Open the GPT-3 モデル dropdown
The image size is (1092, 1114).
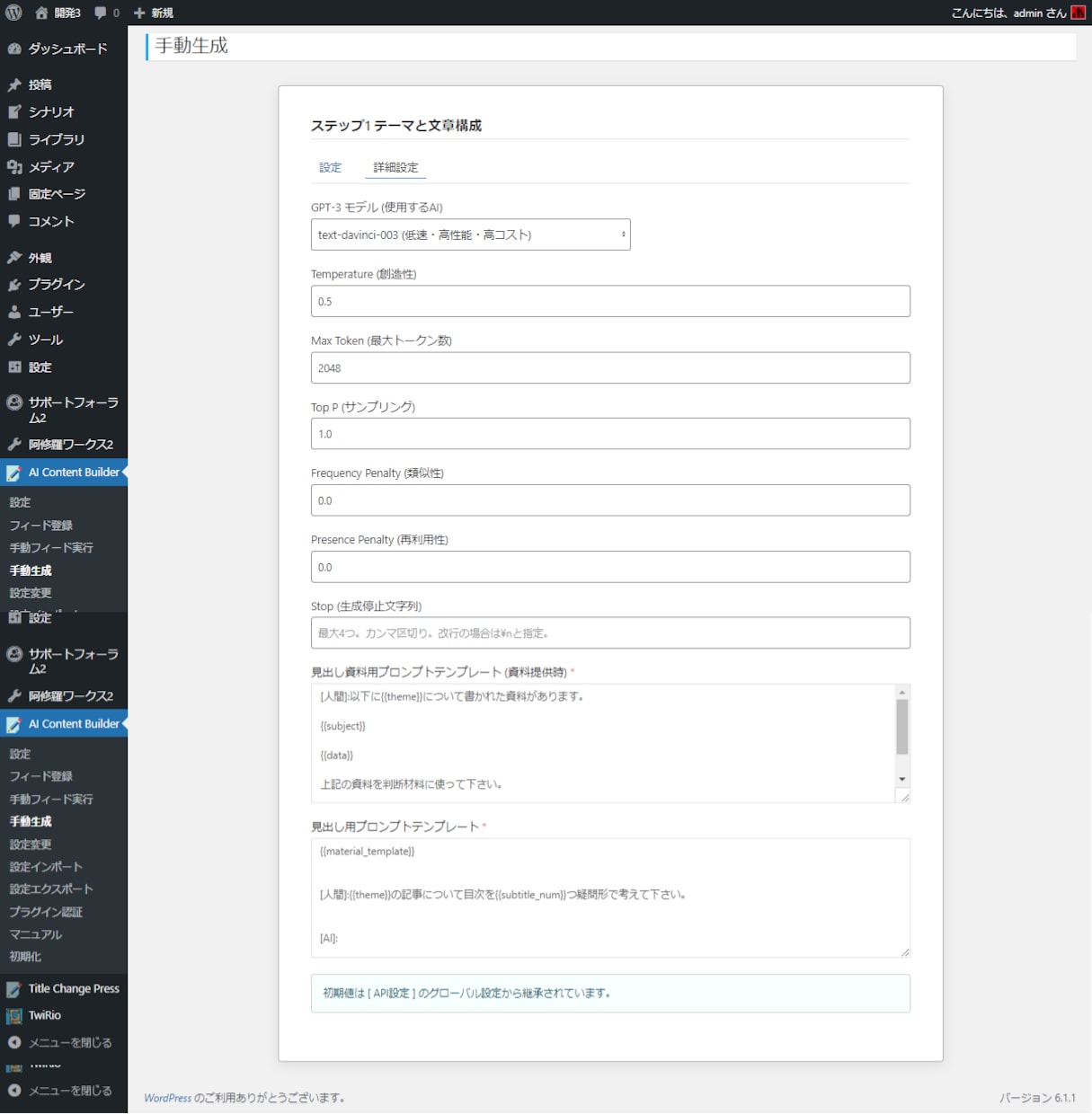coord(471,234)
